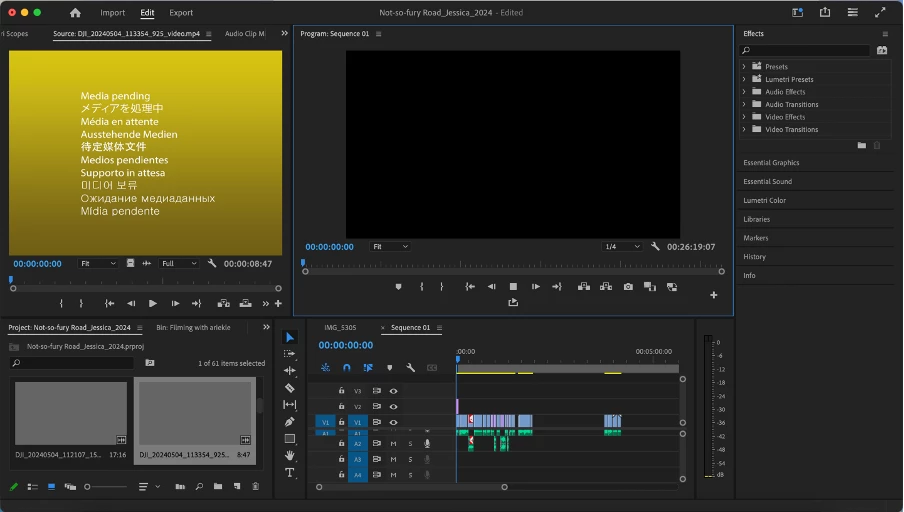The height and width of the screenshot is (512, 904).
Task: Select the Pen tool in tools panel
Action: click(290, 422)
